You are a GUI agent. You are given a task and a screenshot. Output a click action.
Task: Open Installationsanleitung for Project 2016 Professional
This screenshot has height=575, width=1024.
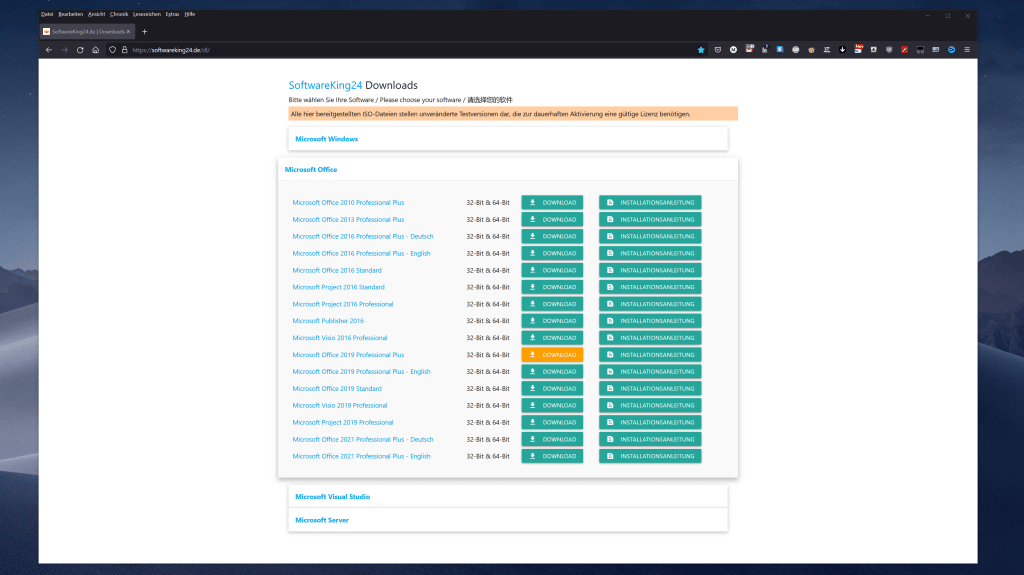(650, 304)
